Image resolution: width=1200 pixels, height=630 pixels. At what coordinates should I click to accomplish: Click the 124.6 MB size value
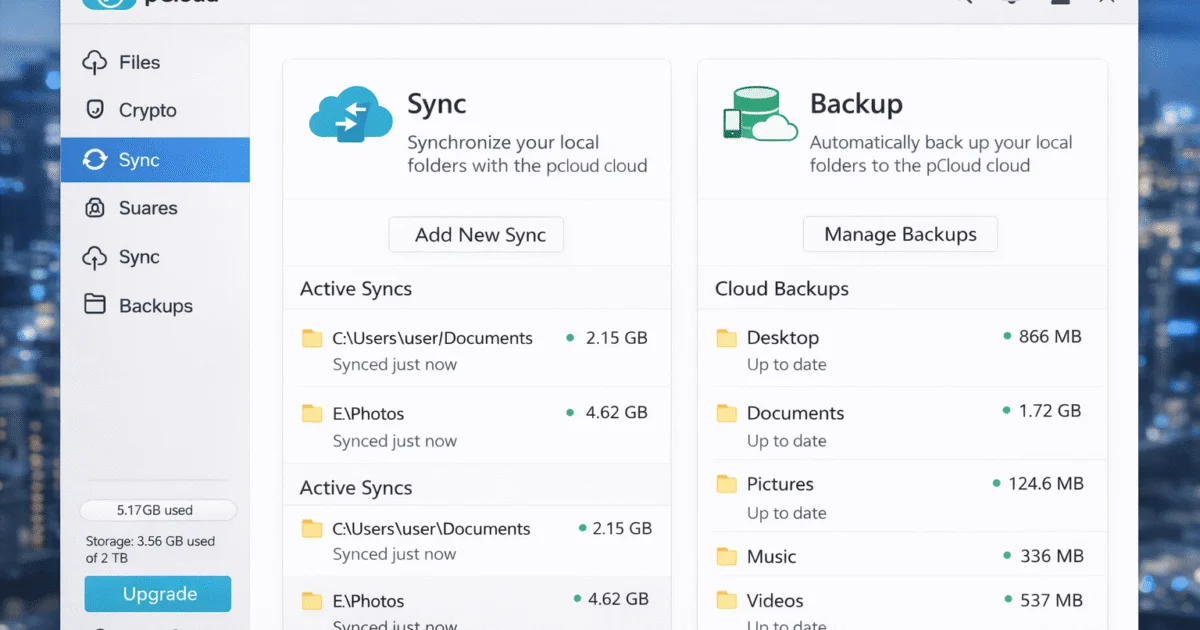(1046, 483)
